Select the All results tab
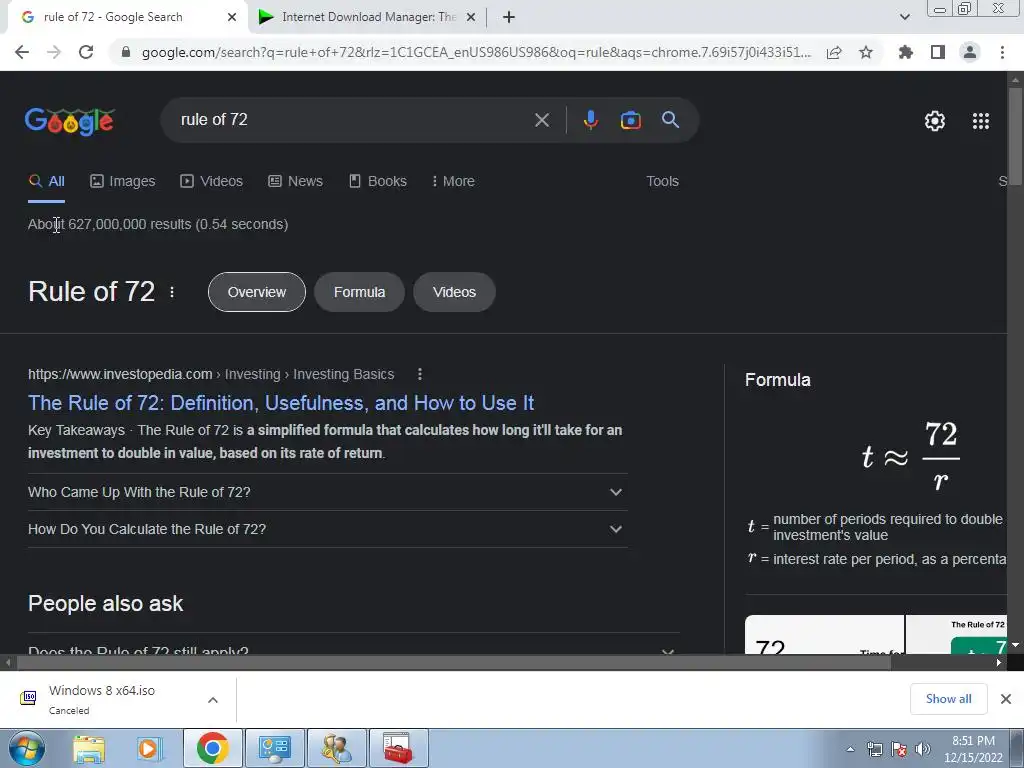This screenshot has height=768, width=1024. tap(46, 181)
